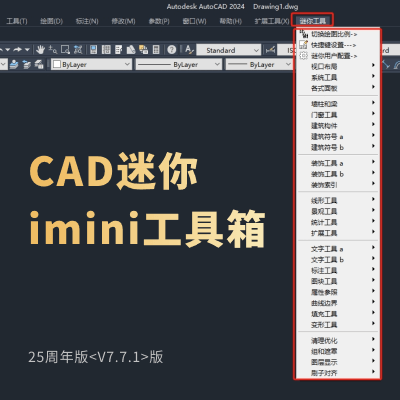400x400 pixels.
Task: Select 曲线边界 in the menu
Action: point(337,303)
